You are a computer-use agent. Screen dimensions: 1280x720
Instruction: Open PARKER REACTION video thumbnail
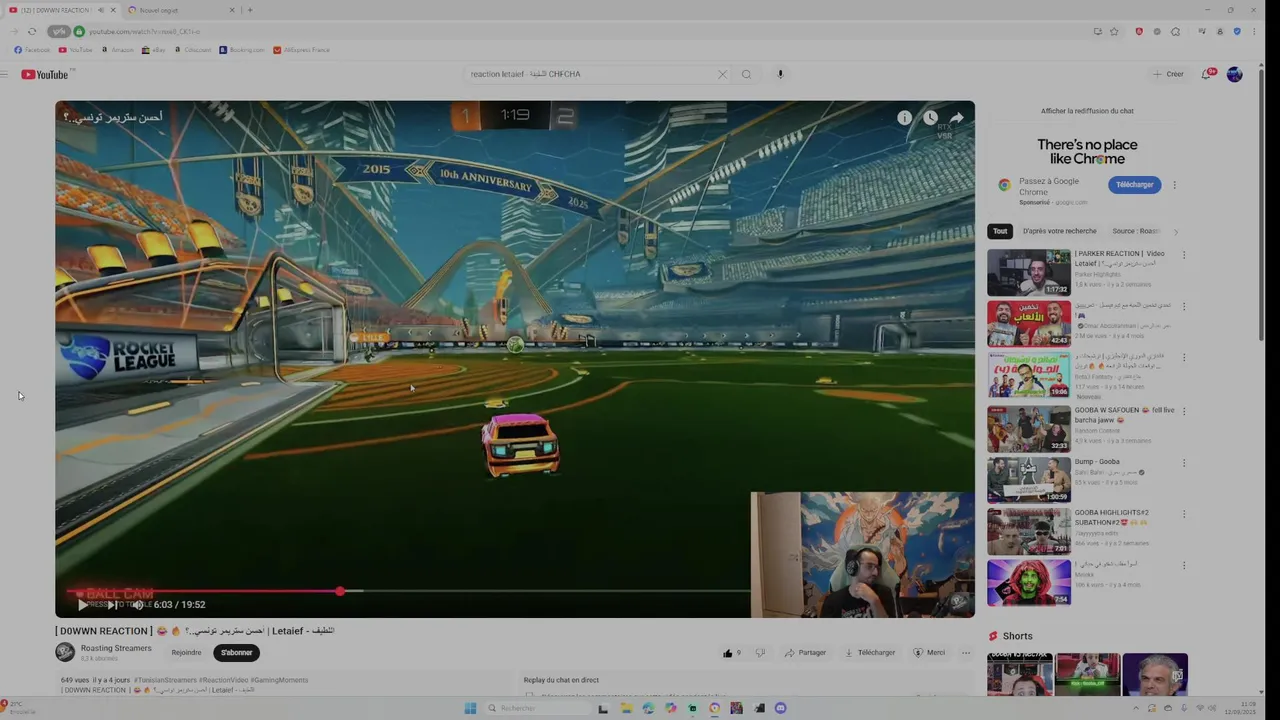click(x=1029, y=272)
